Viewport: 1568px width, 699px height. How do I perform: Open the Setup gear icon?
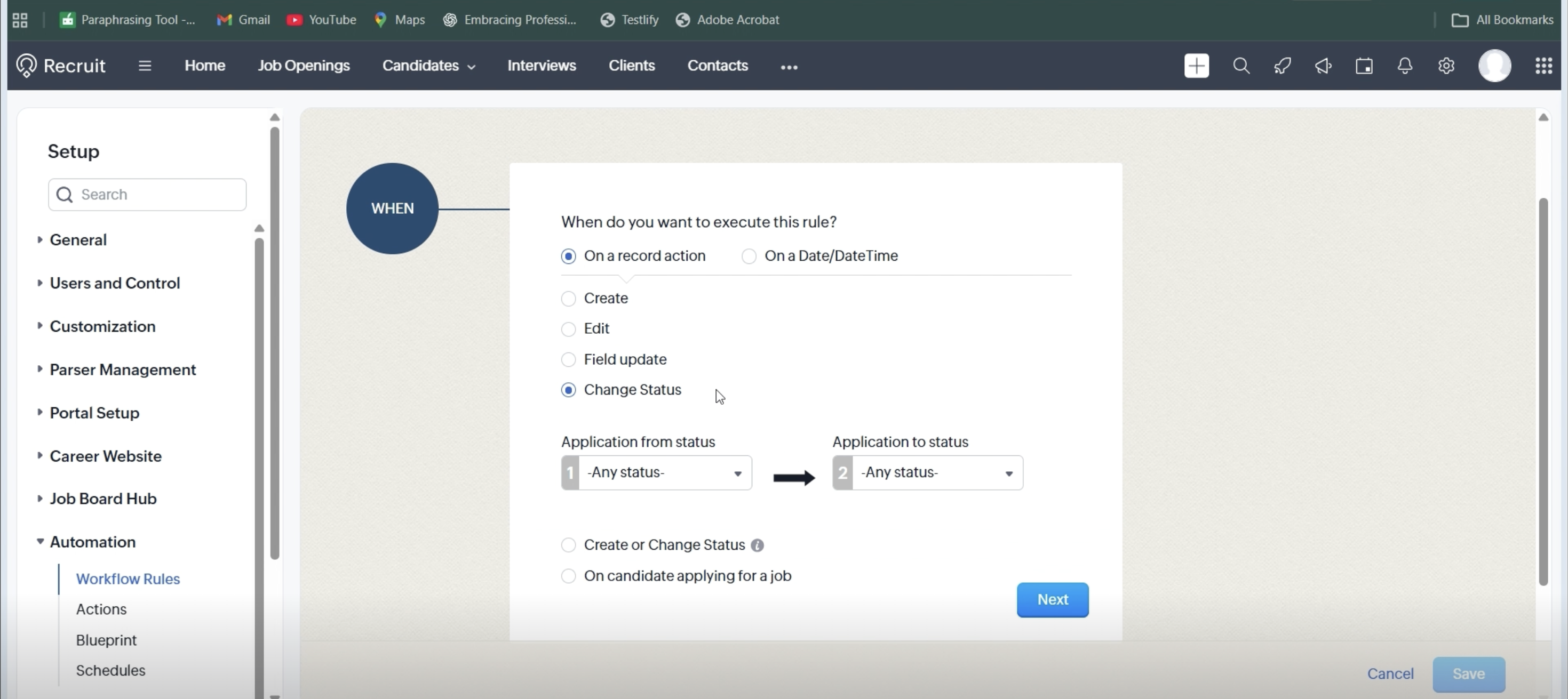tap(1446, 66)
